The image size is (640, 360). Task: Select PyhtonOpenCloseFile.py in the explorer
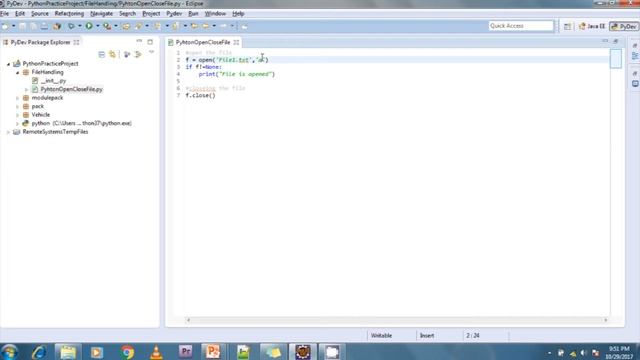[x=71, y=89]
